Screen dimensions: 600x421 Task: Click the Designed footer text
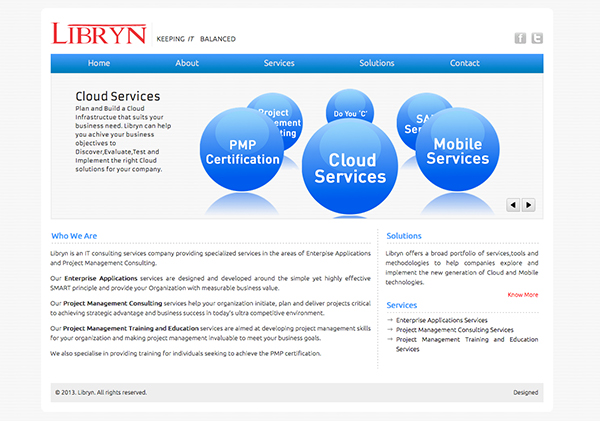tap(525, 392)
